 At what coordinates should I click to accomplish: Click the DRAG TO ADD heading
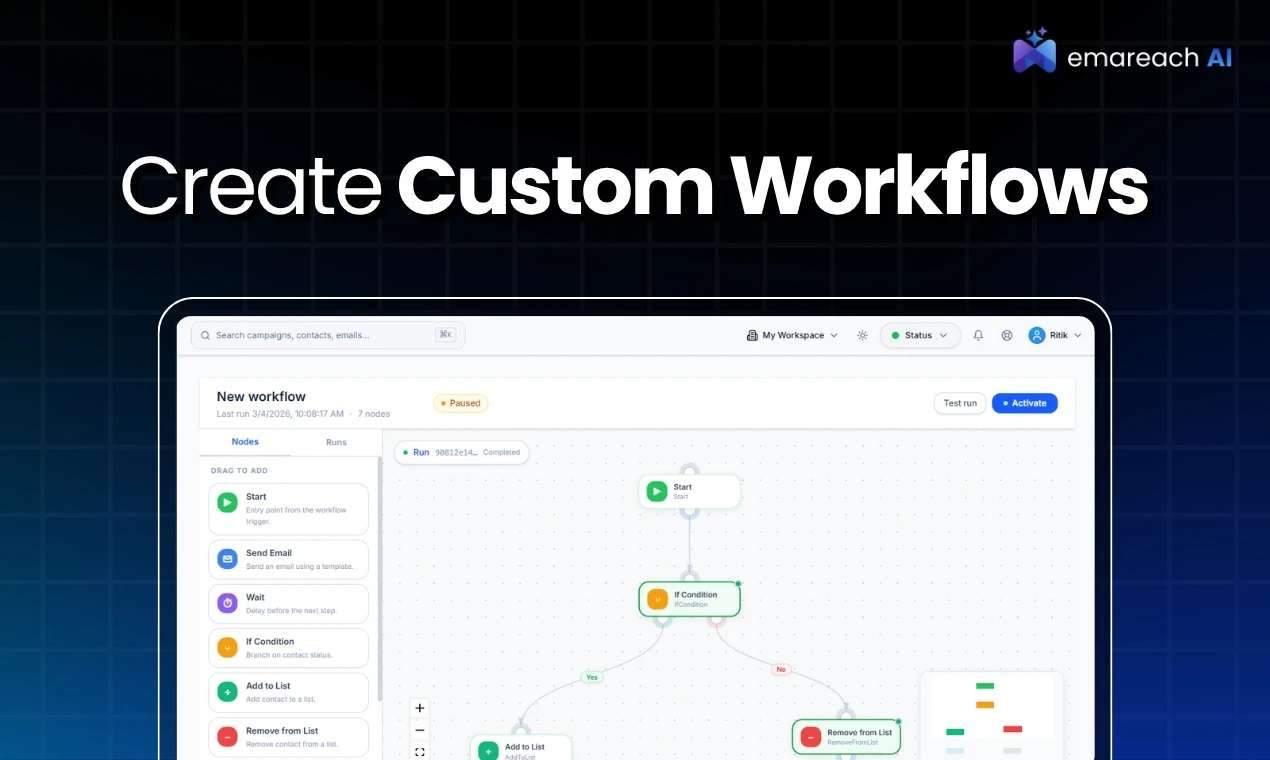tap(239, 470)
